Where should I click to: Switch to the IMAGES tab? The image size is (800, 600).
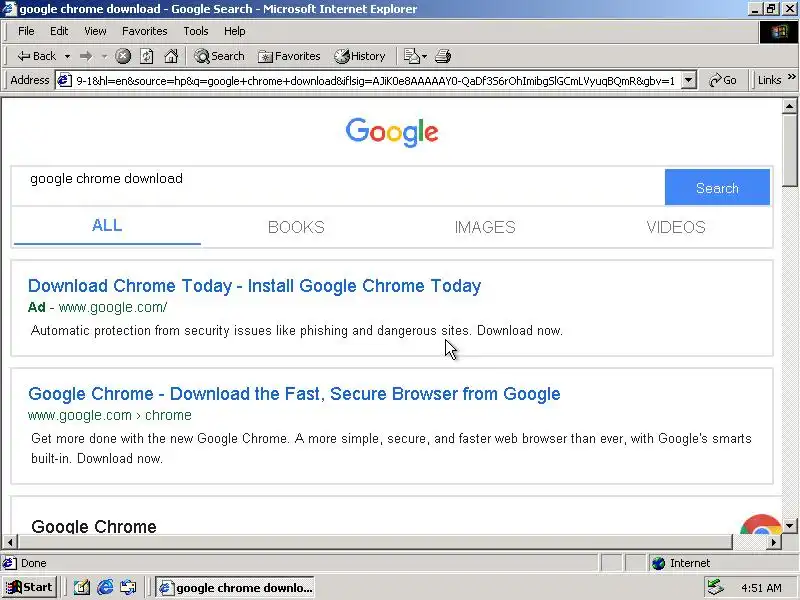485,227
